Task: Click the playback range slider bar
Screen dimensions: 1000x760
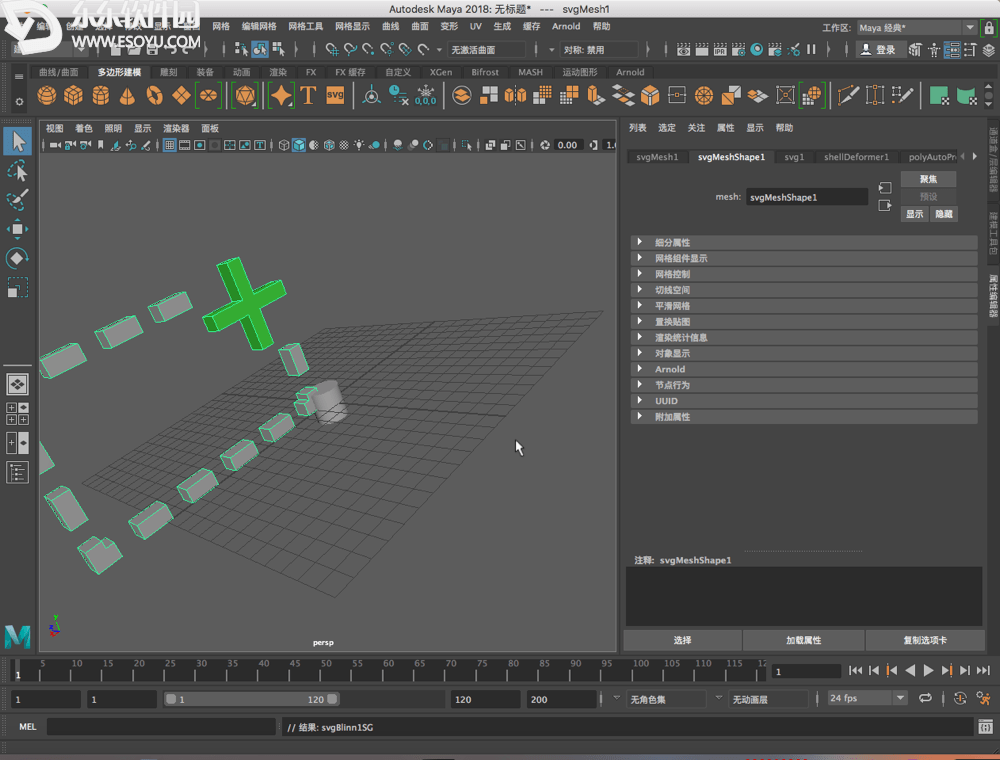Action: (x=251, y=699)
